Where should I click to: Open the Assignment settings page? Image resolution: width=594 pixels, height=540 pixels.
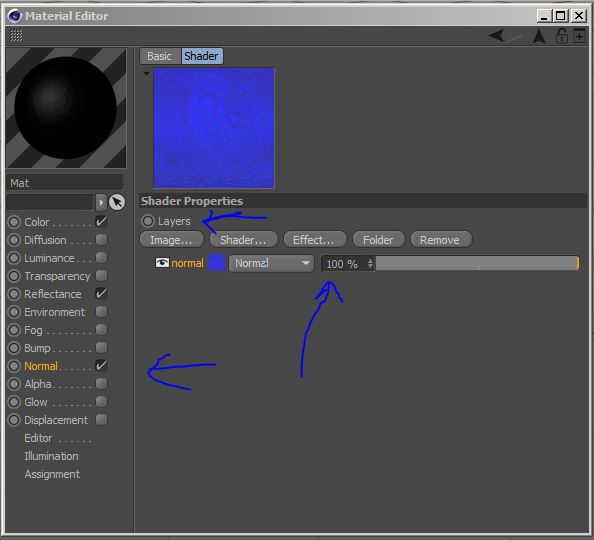[52, 474]
